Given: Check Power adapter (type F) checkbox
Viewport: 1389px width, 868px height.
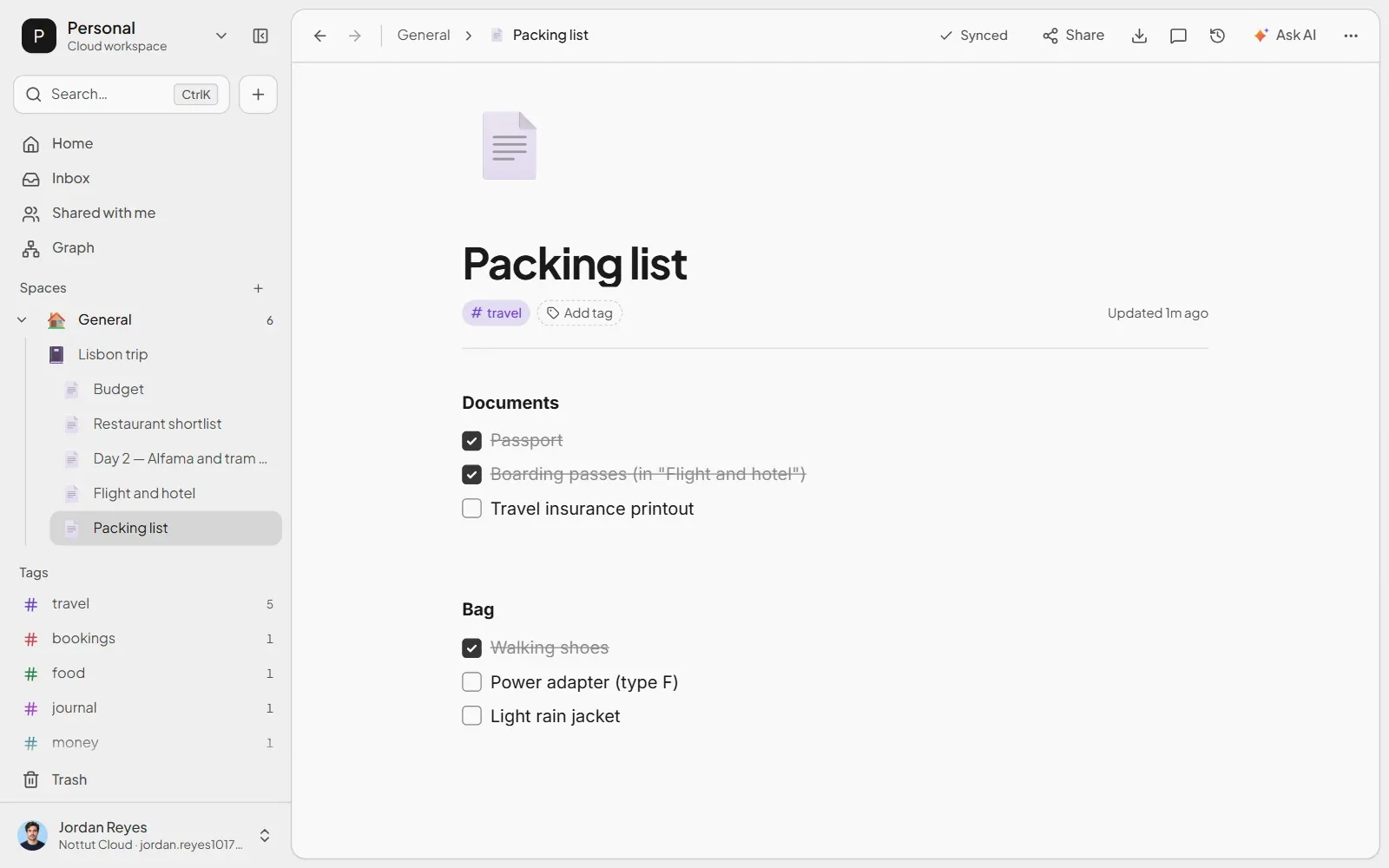Looking at the screenshot, I should (471, 682).
